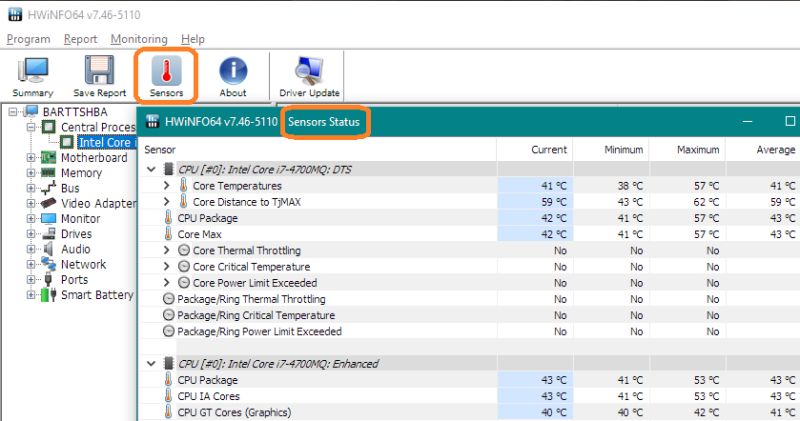Expand the Network tree node
The height and width of the screenshot is (421, 800).
point(31,264)
